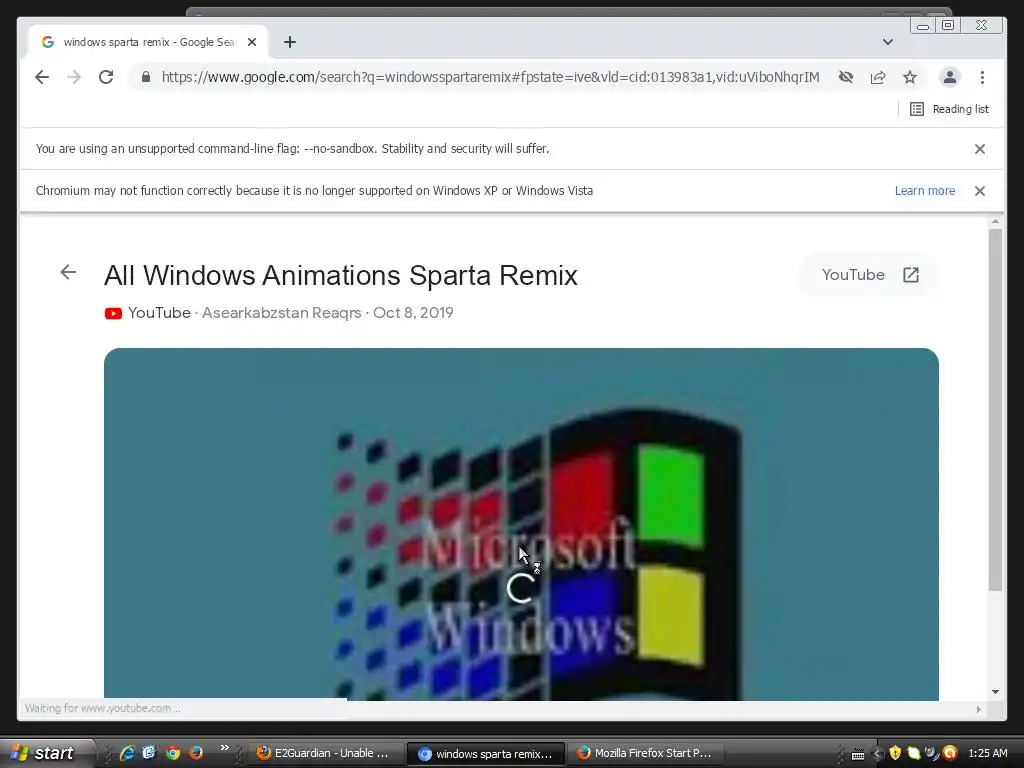Click the All Windows Animations Sparta Remix title

coord(341,276)
